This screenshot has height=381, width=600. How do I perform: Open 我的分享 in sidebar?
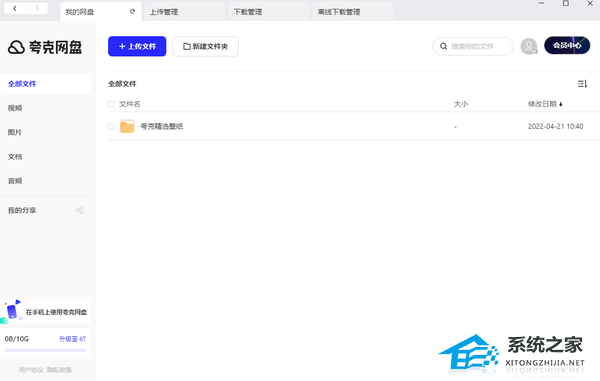pos(22,210)
